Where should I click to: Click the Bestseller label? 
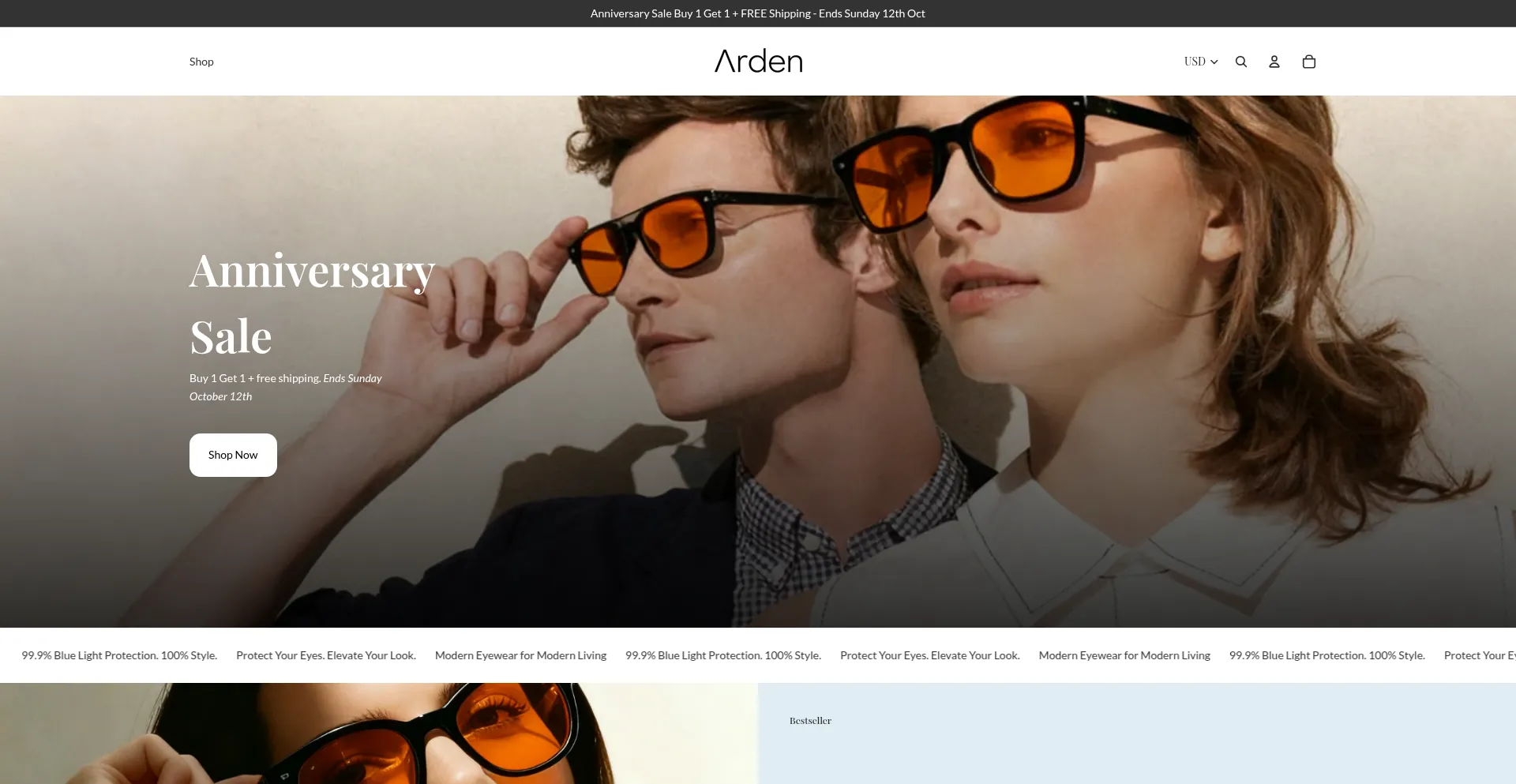(x=810, y=721)
